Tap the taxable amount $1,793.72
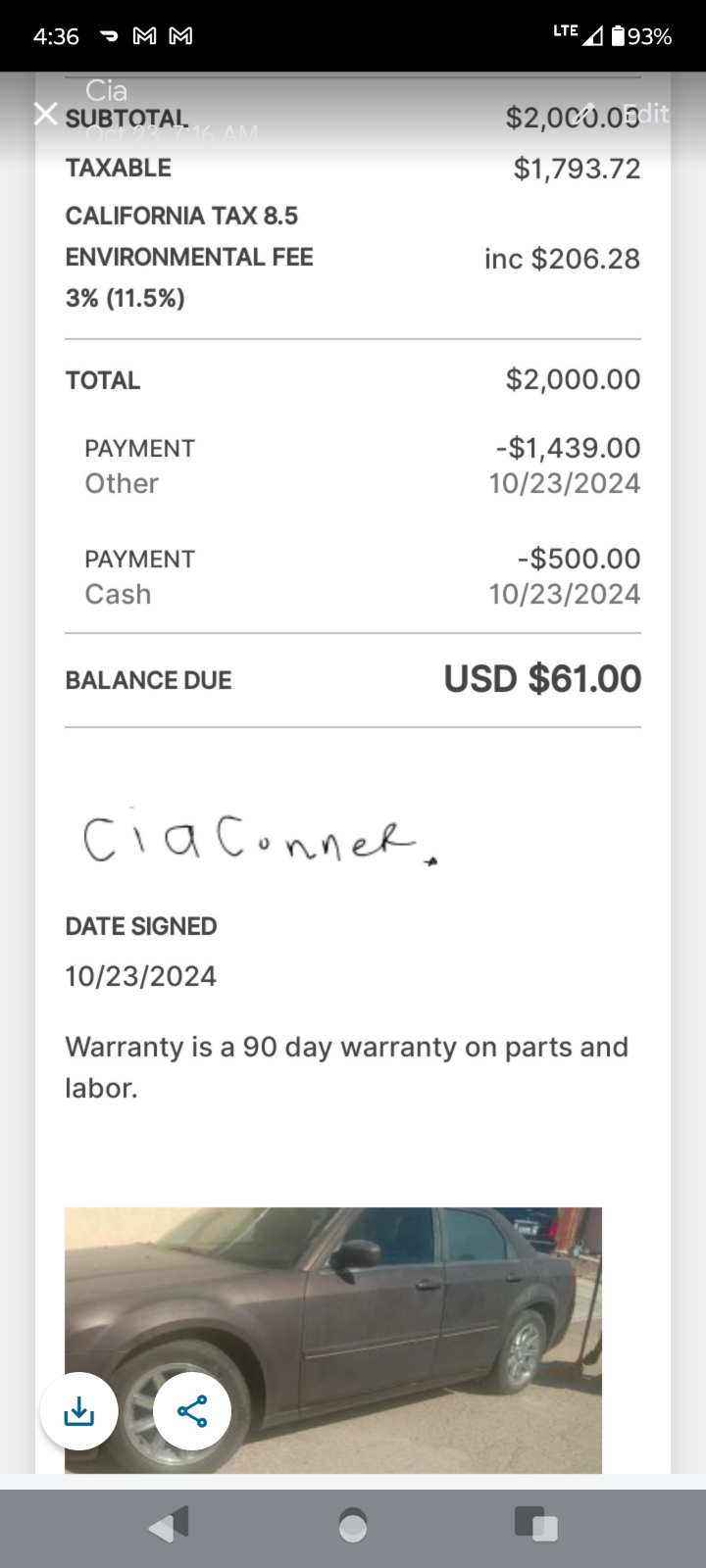The width and height of the screenshot is (706, 1568). 577,169
